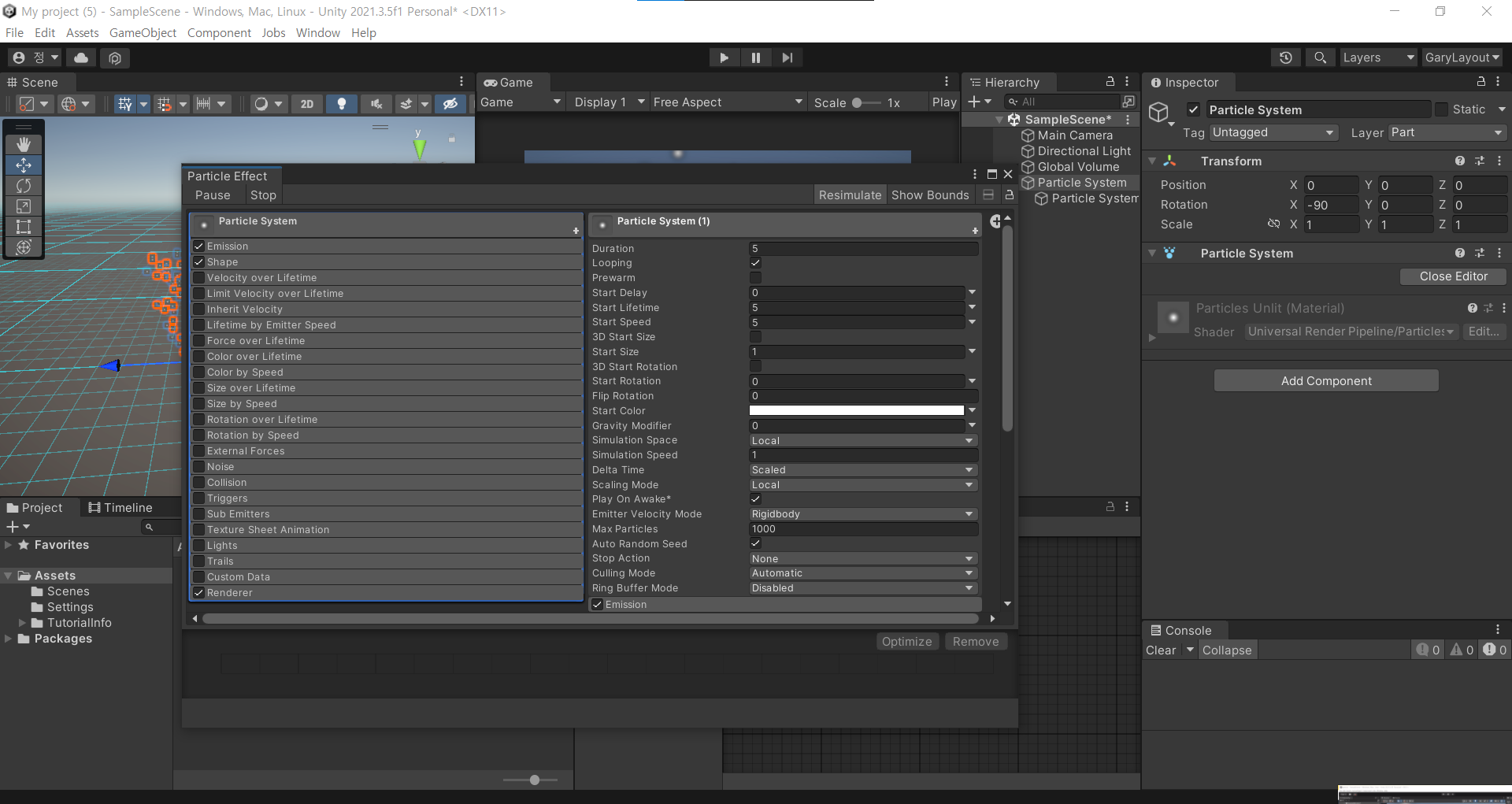
Task: Enable the Color over Lifetime module
Action: click(x=199, y=356)
